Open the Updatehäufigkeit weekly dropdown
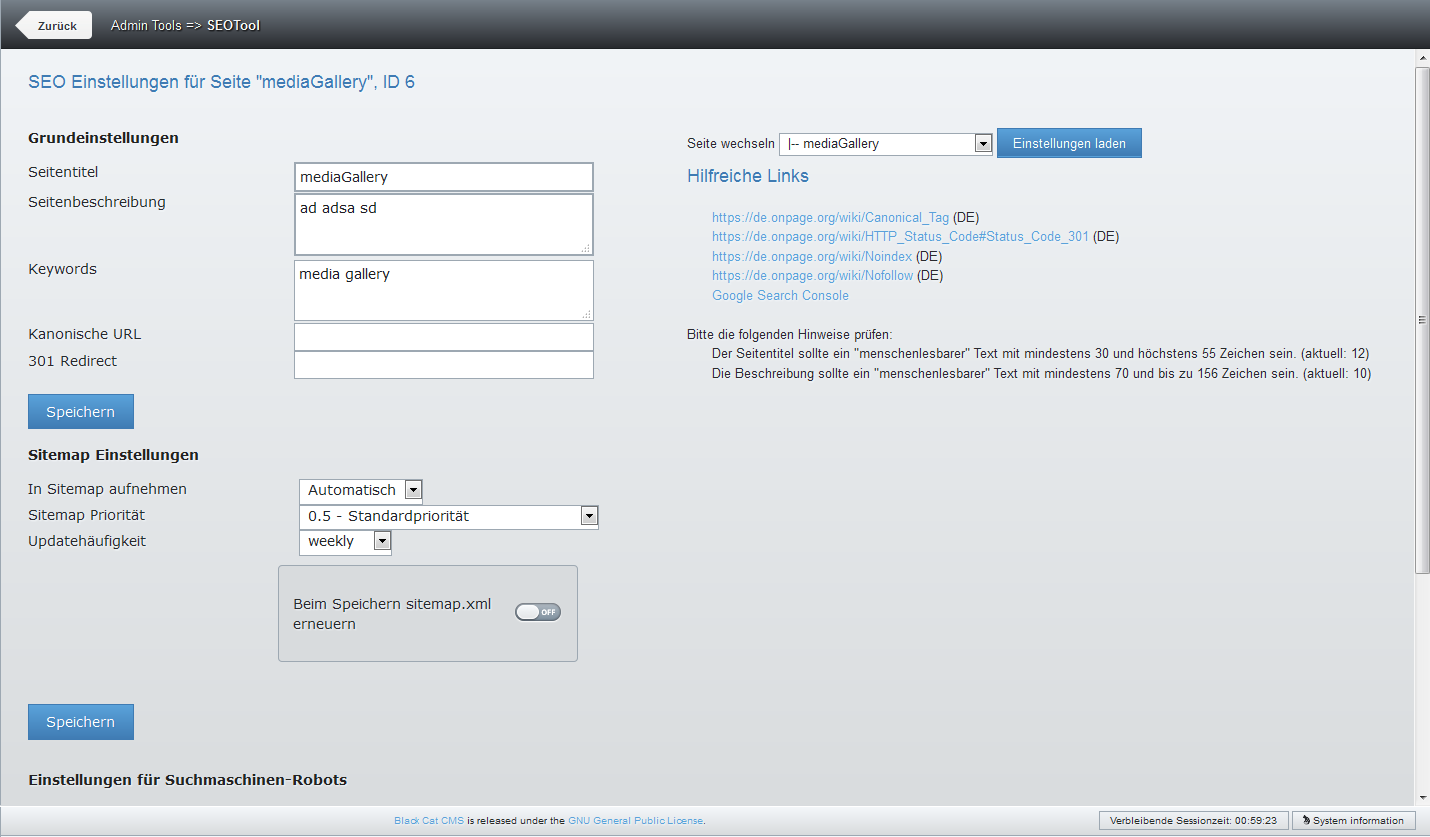This screenshot has width=1430, height=837. [381, 540]
